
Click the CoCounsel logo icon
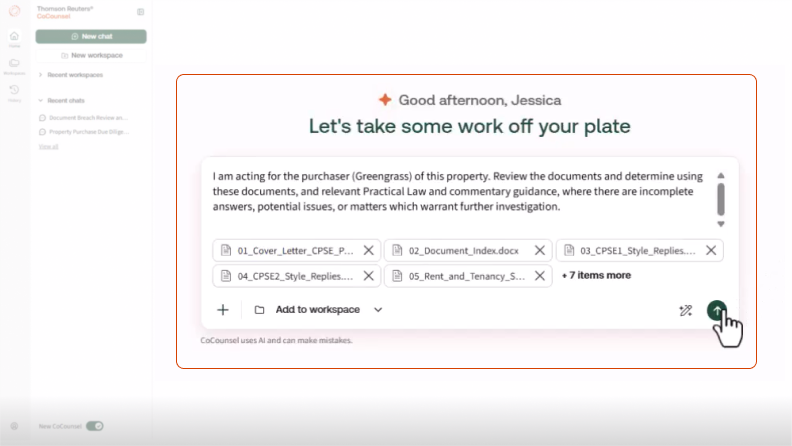(15, 11)
